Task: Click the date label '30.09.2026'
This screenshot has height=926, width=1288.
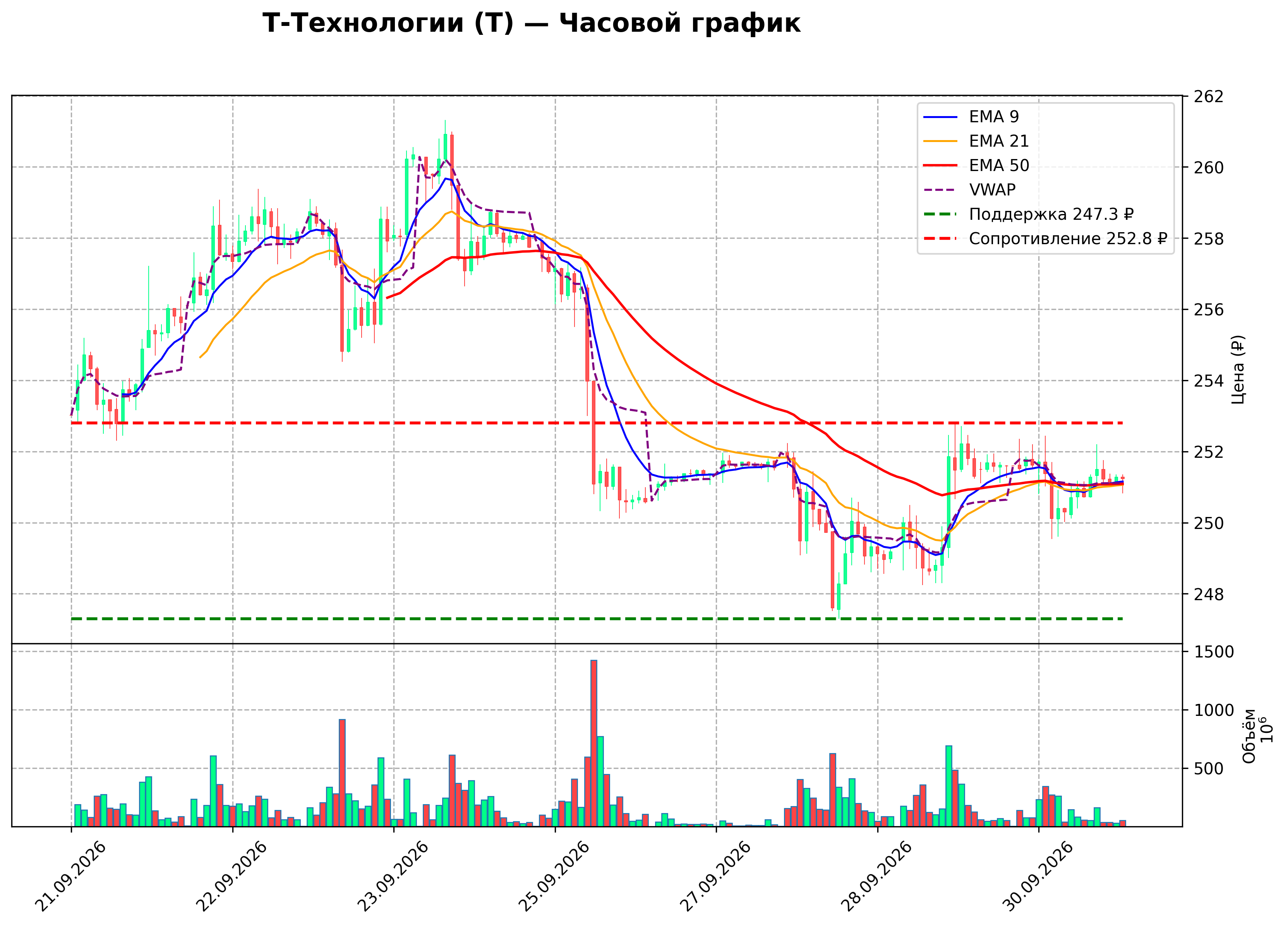Action: coord(1038,876)
